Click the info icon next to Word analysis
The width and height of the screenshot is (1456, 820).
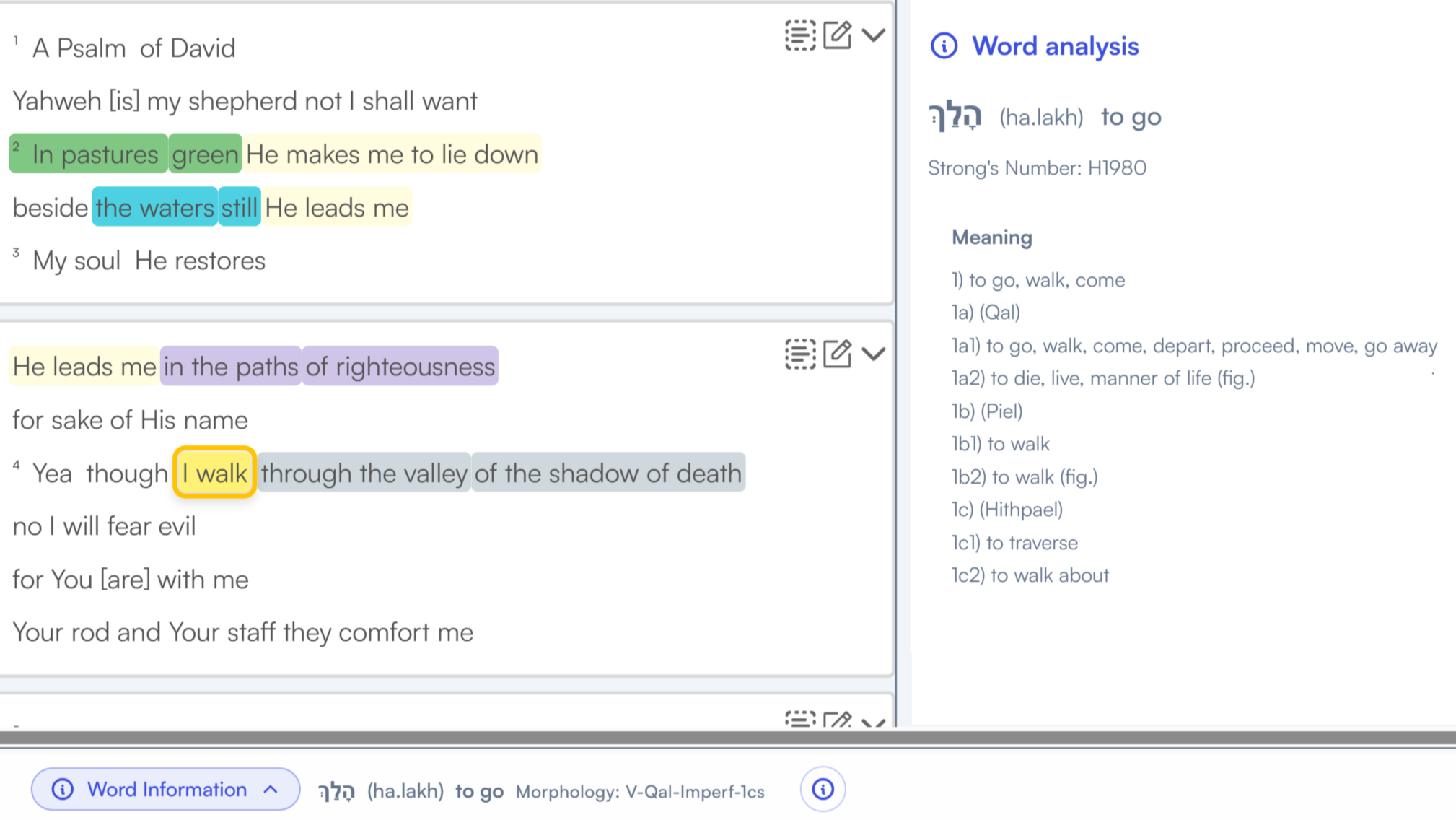pyautogui.click(x=943, y=45)
